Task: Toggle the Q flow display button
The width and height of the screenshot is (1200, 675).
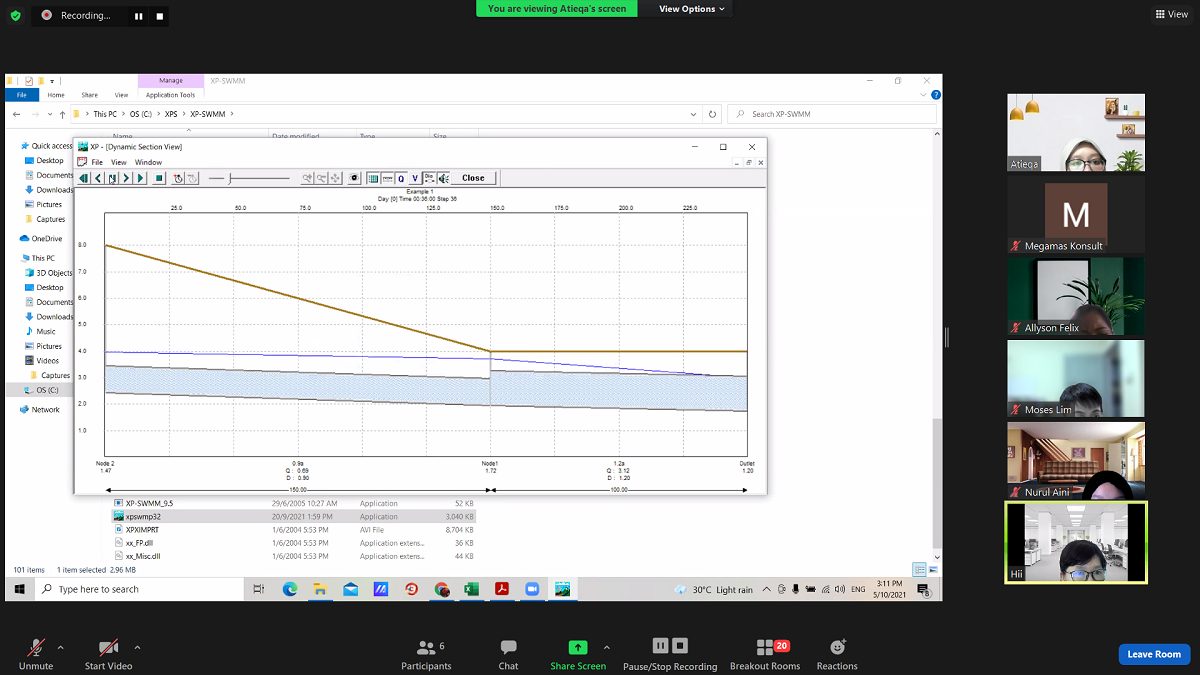Action: [400, 178]
